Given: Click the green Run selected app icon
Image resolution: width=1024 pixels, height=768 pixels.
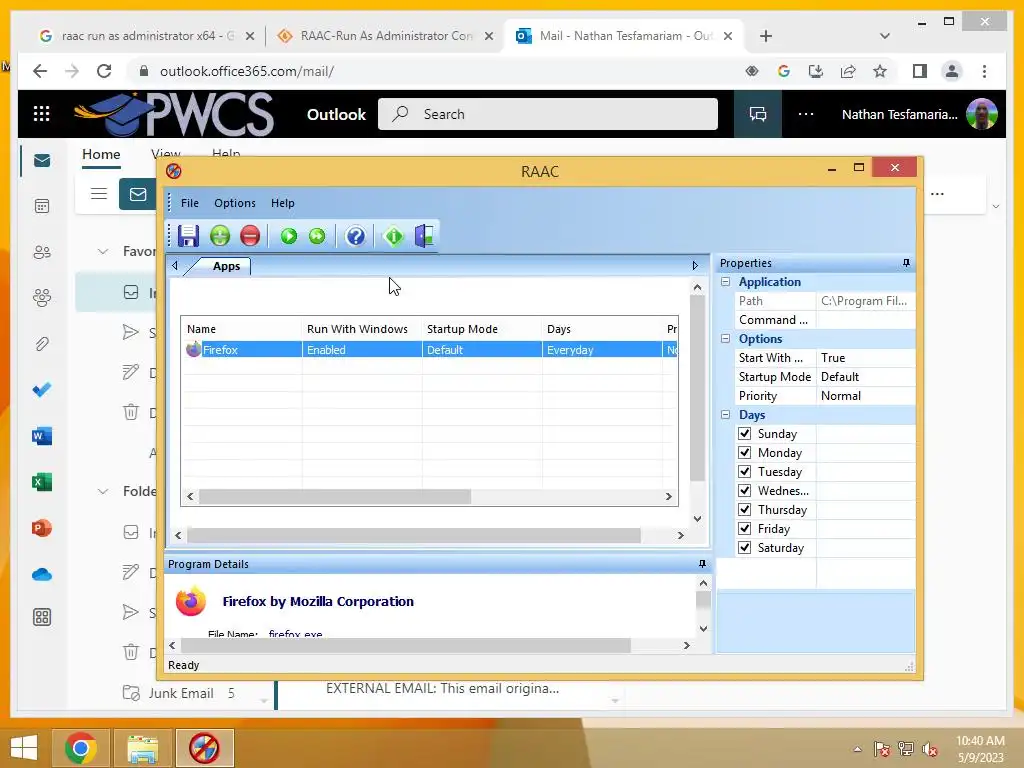Looking at the screenshot, I should coord(289,236).
